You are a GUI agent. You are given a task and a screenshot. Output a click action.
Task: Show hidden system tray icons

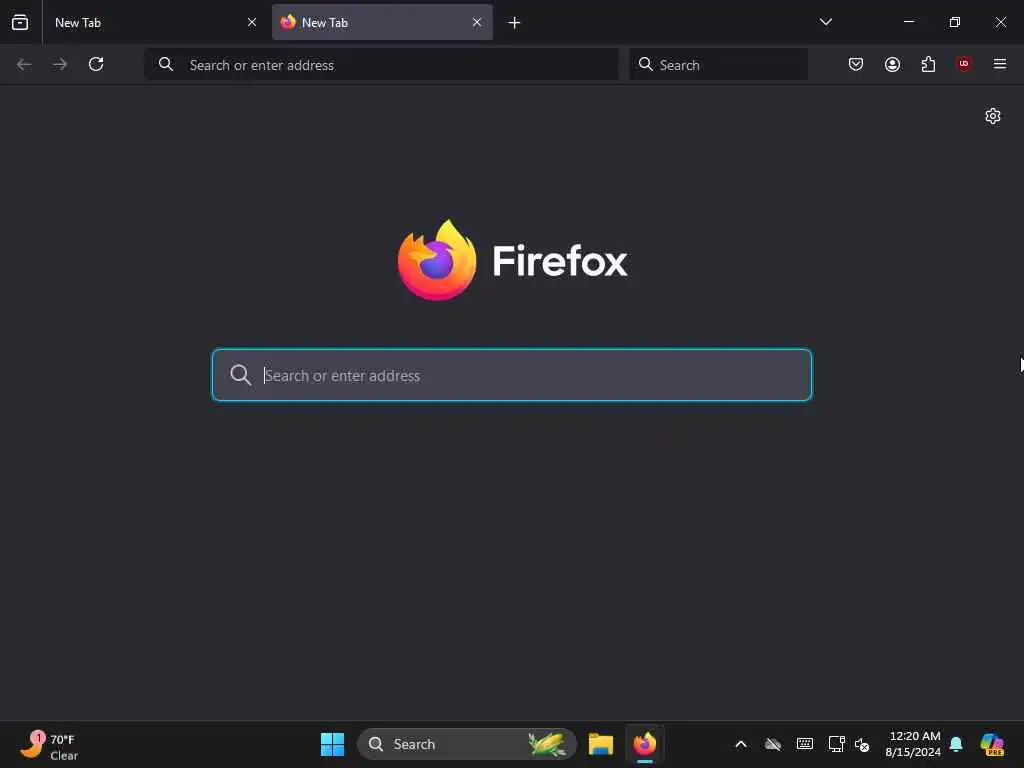click(741, 744)
